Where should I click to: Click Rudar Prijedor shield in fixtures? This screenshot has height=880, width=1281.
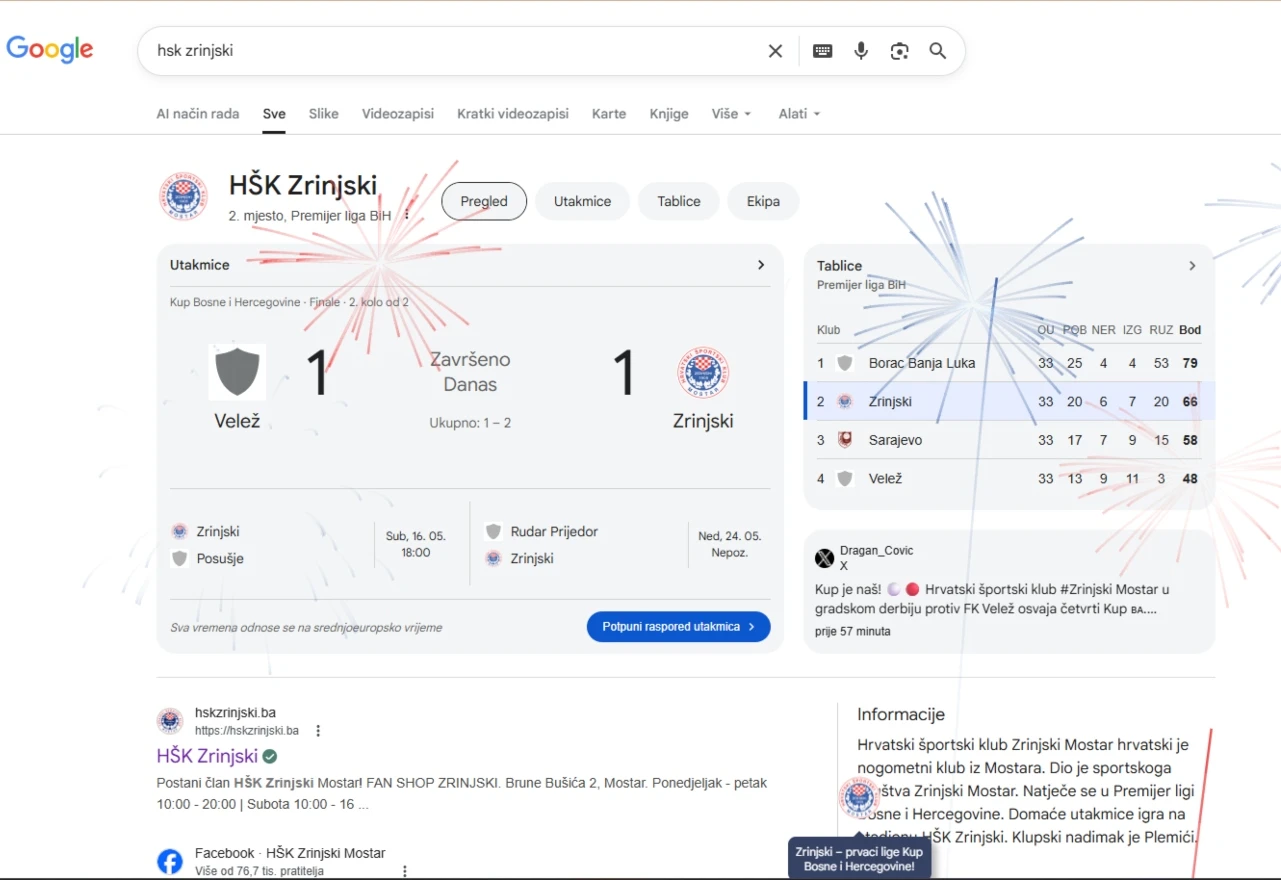[x=493, y=531]
